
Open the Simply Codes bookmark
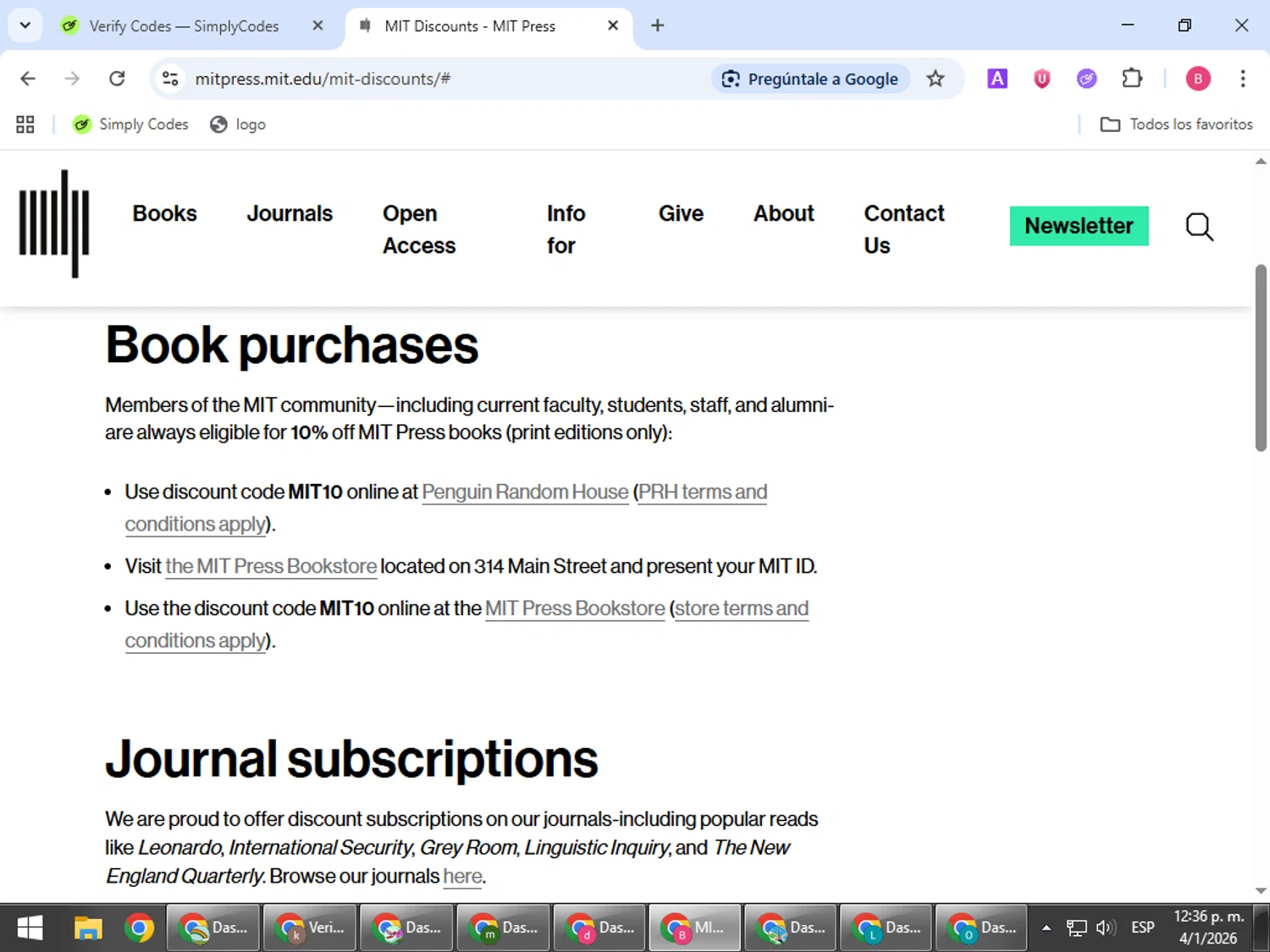pos(130,124)
